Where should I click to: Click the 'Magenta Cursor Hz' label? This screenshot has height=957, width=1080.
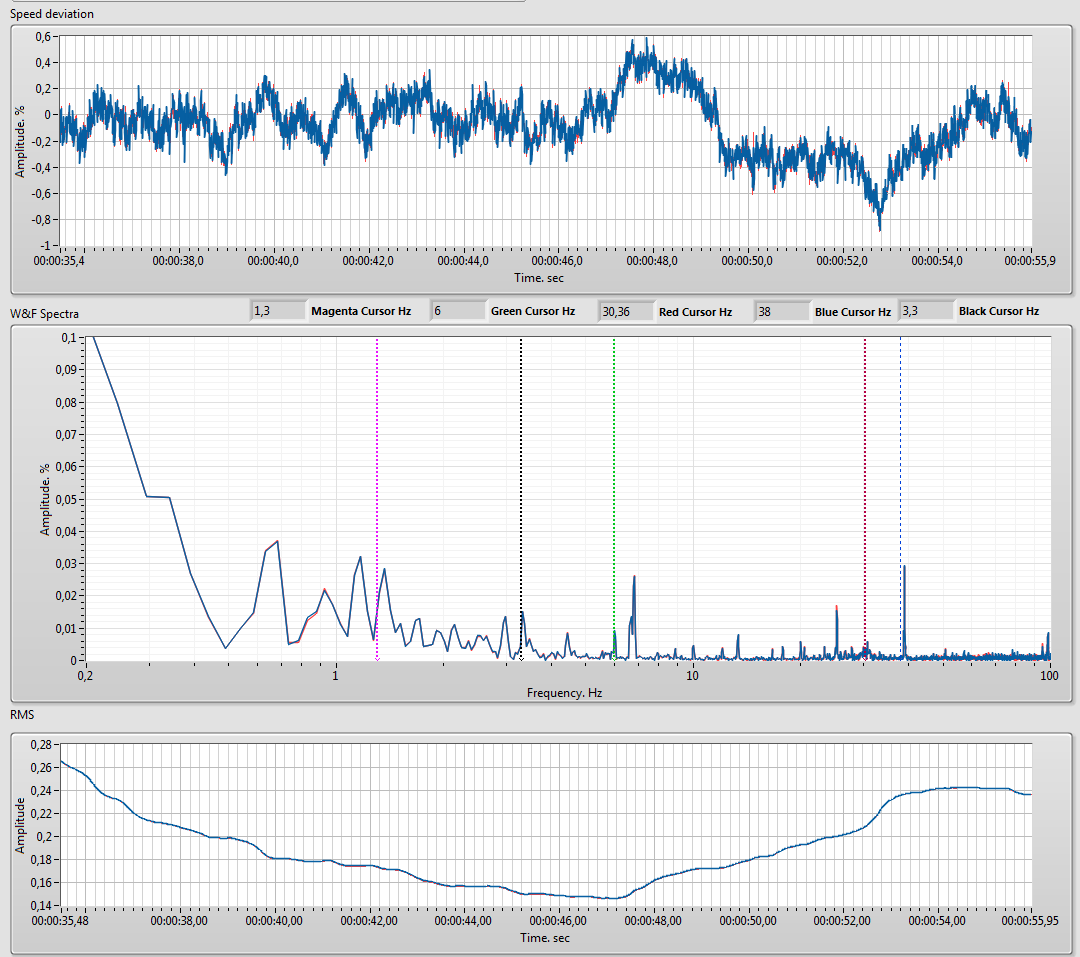(361, 311)
